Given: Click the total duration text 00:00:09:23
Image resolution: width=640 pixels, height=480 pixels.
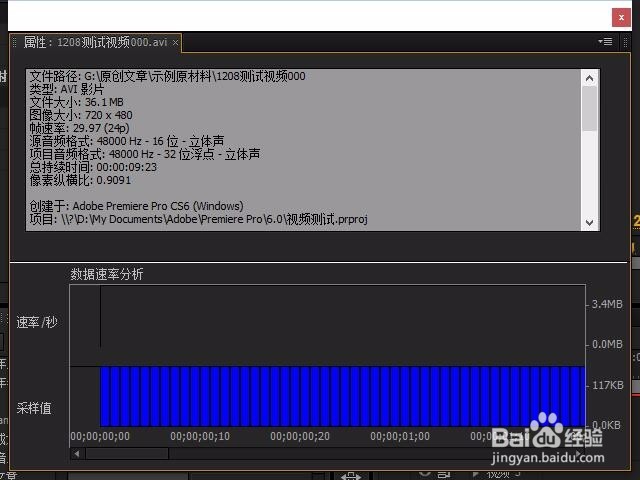Looking at the screenshot, I should click(93, 167).
